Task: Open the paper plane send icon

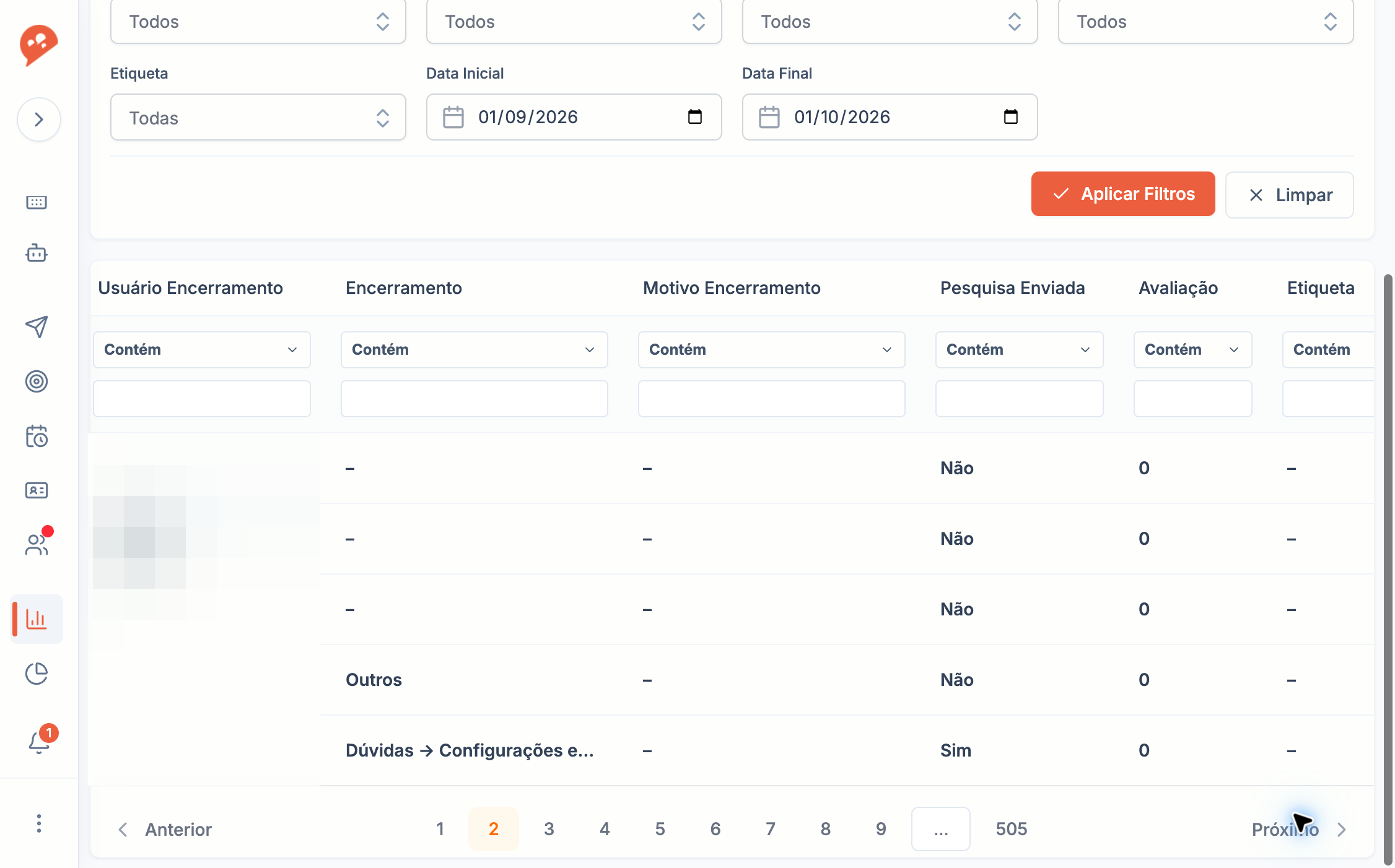Action: click(x=37, y=326)
